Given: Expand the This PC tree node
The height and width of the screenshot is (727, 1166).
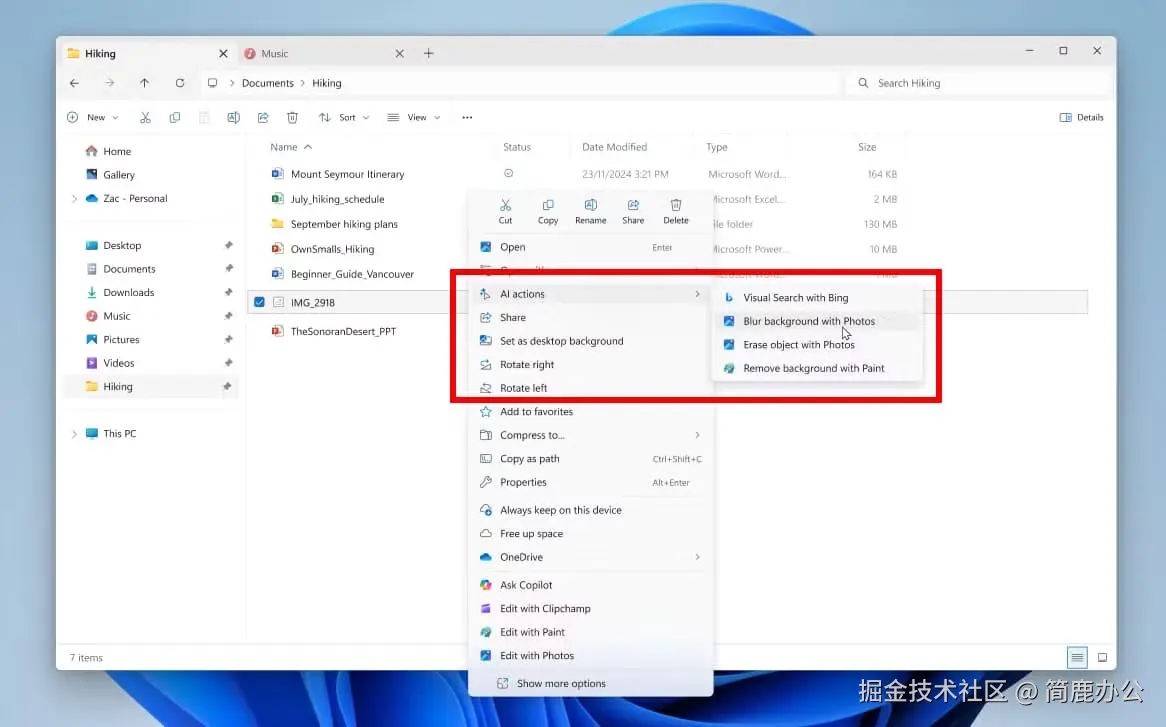Looking at the screenshot, I should pyautogui.click(x=74, y=434).
